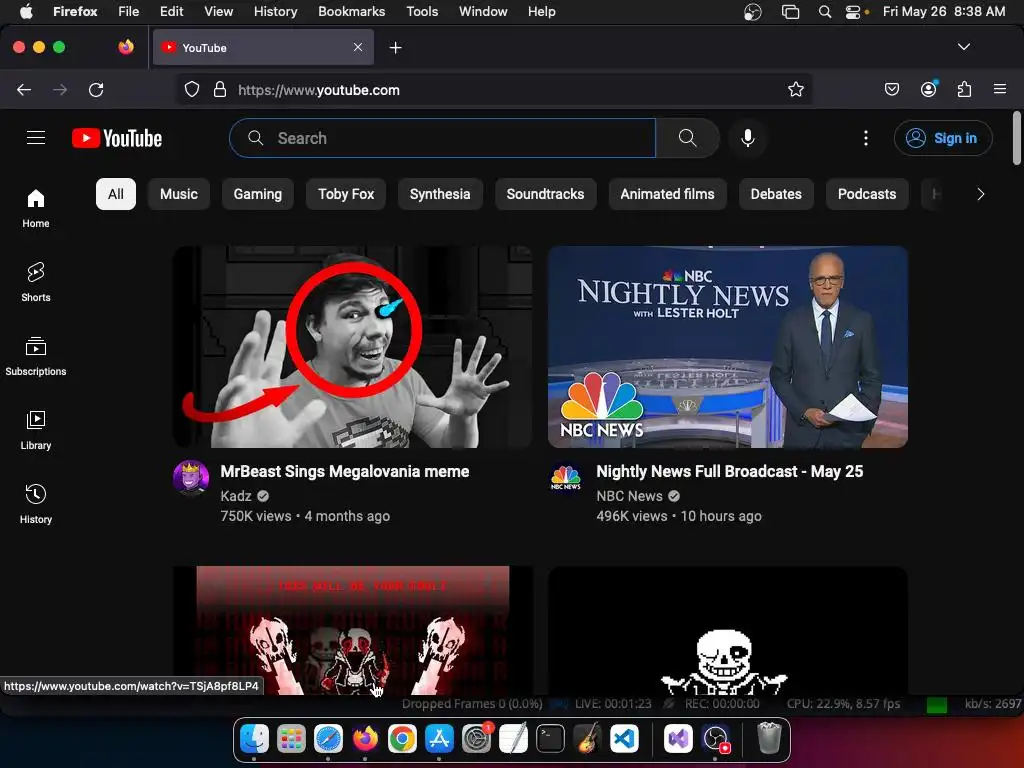
Task: Open YouTube settings three-dot menu
Action: [x=865, y=138]
